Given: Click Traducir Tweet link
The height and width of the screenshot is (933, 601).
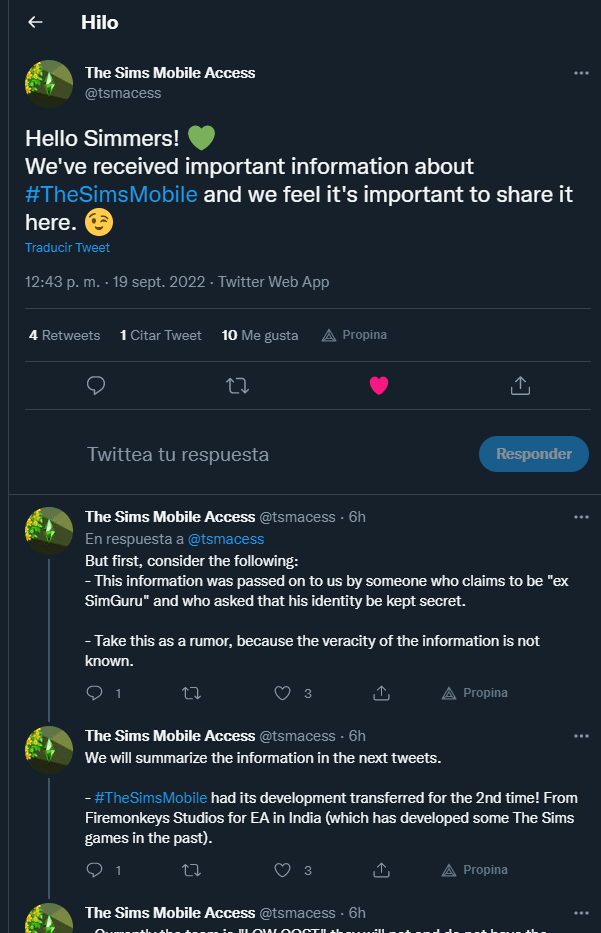Looking at the screenshot, I should tap(67, 248).
